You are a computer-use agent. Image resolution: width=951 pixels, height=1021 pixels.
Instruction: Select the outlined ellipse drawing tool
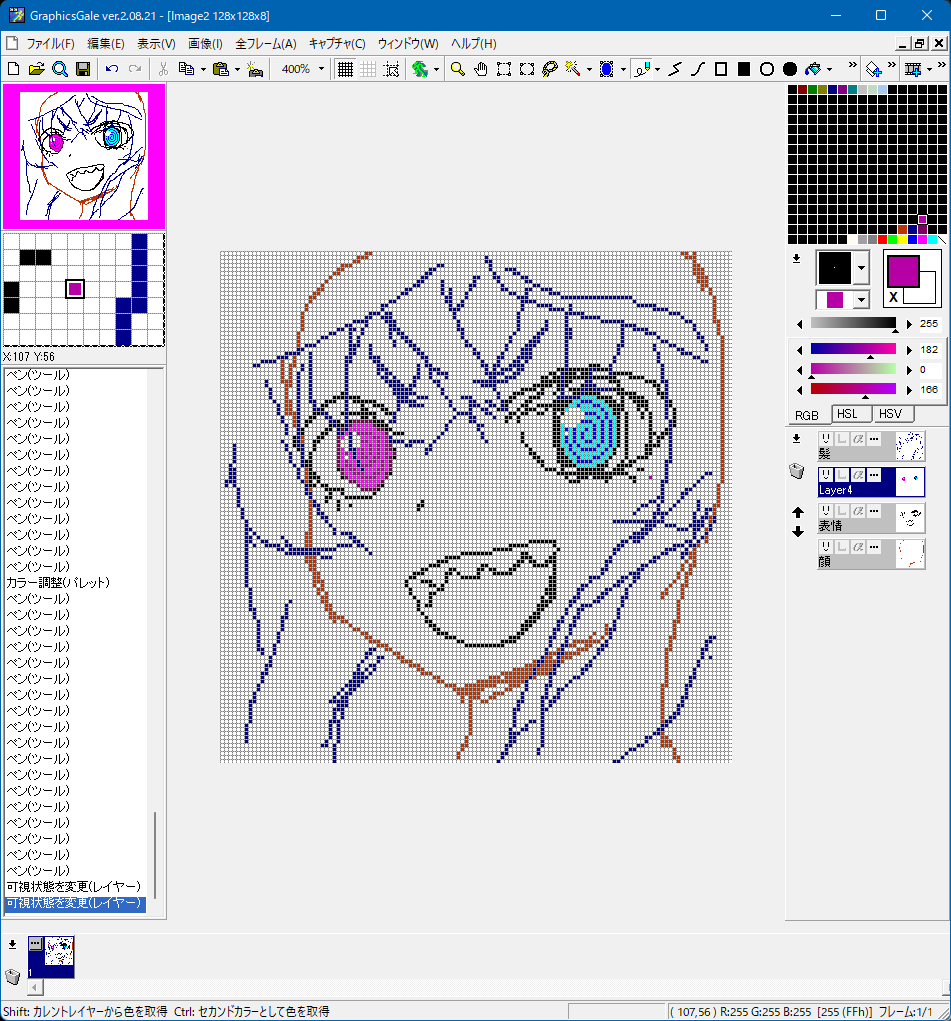tap(767, 69)
